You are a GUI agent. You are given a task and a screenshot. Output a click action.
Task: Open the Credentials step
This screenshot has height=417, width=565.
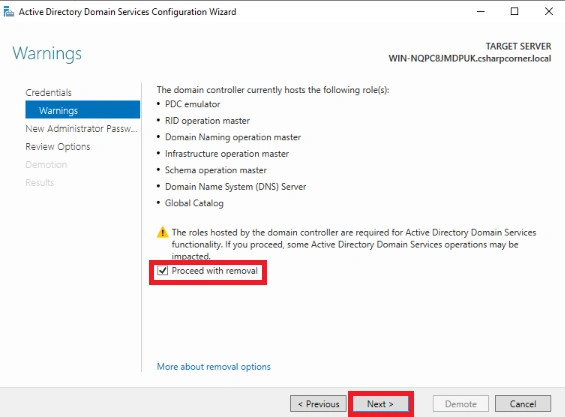click(48, 93)
